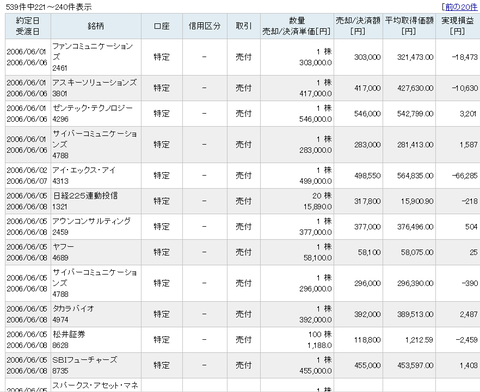Click average cost 389,513.00
The image size is (480, 392).
tap(415, 314)
